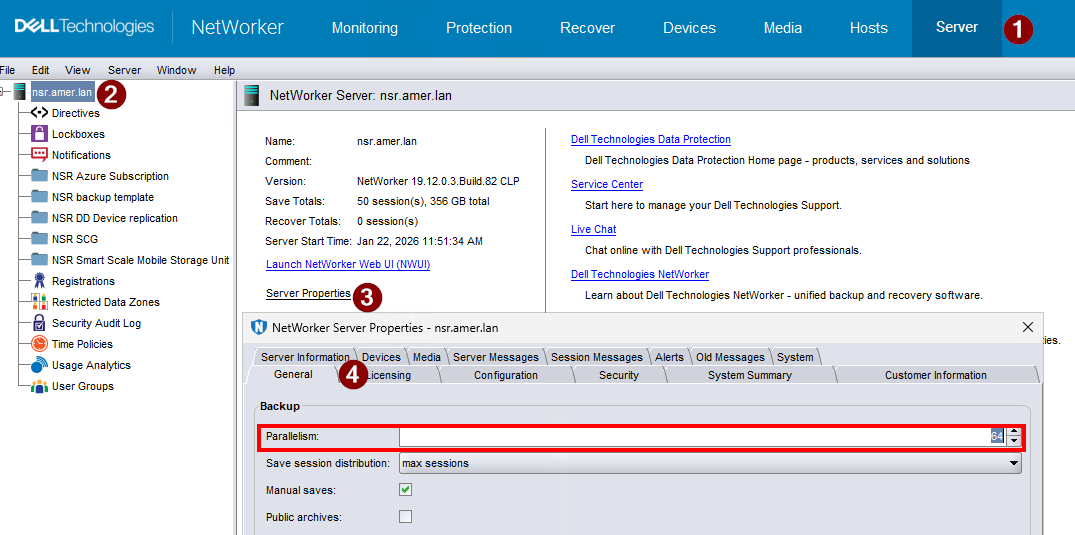Open the View menu
Viewport: 1075px width, 535px height.
(x=78, y=70)
